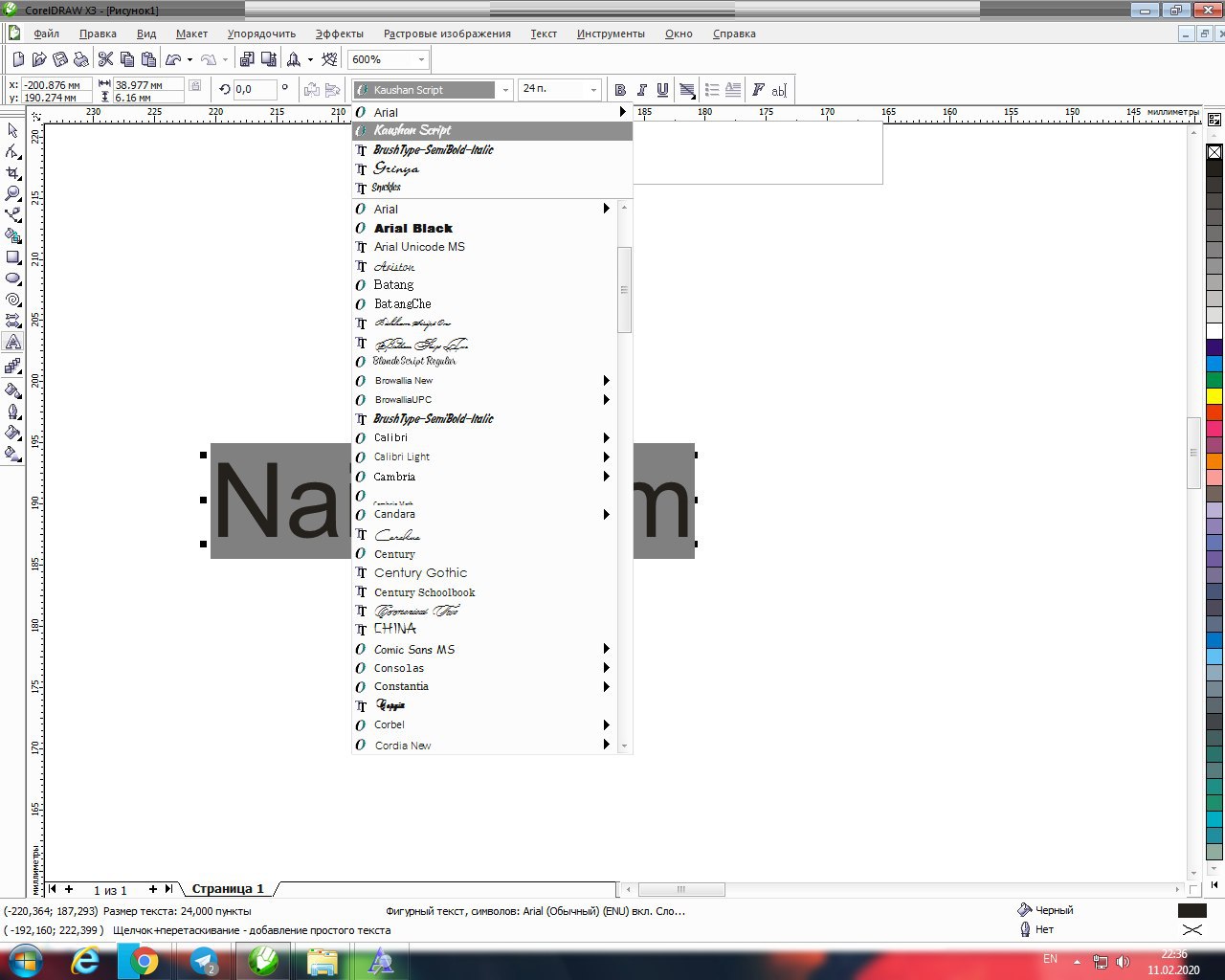Select the Crop tool
Viewport: 1225px width, 980px height.
pyautogui.click(x=13, y=173)
